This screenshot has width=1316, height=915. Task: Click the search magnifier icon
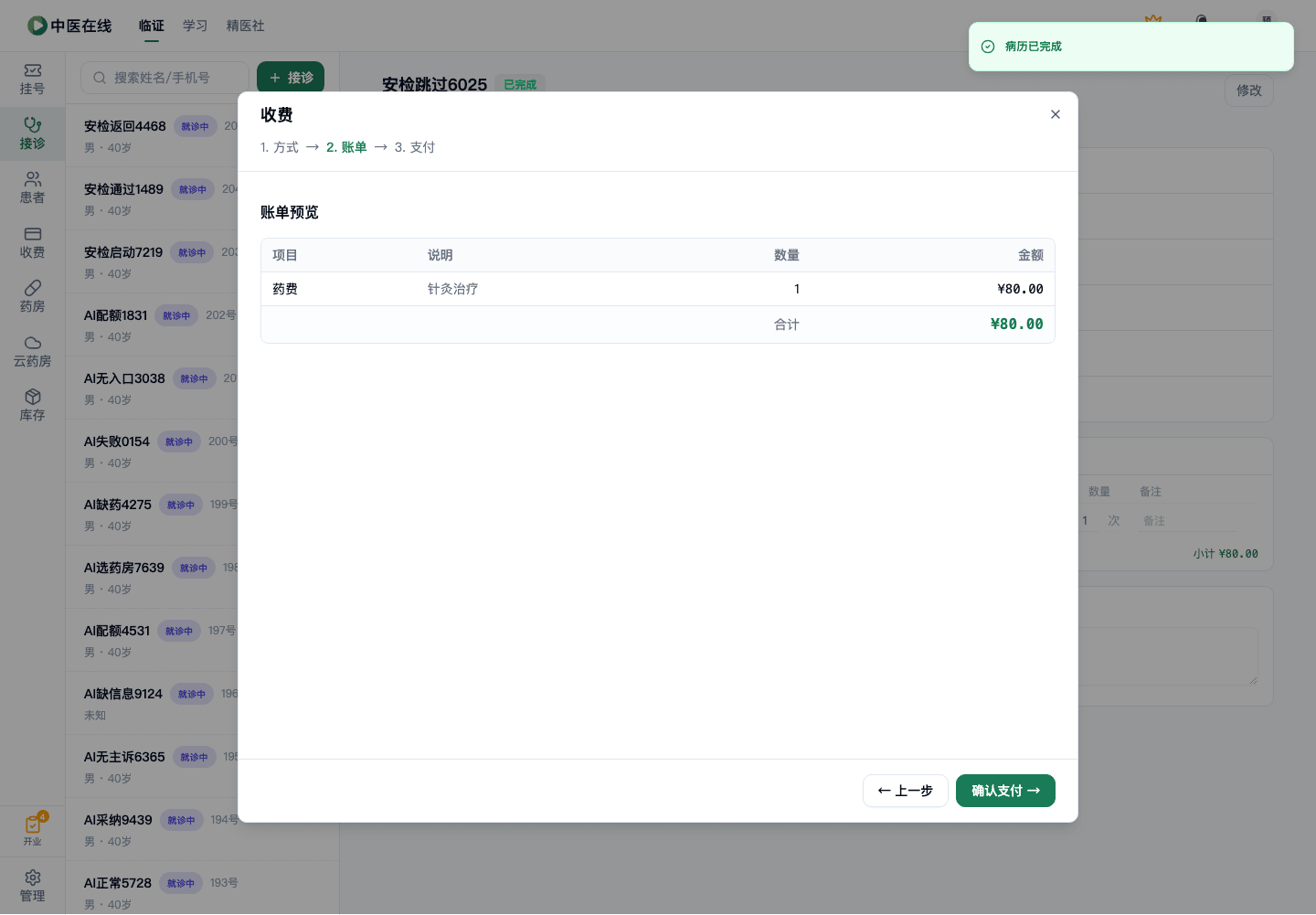pyautogui.click(x=100, y=78)
